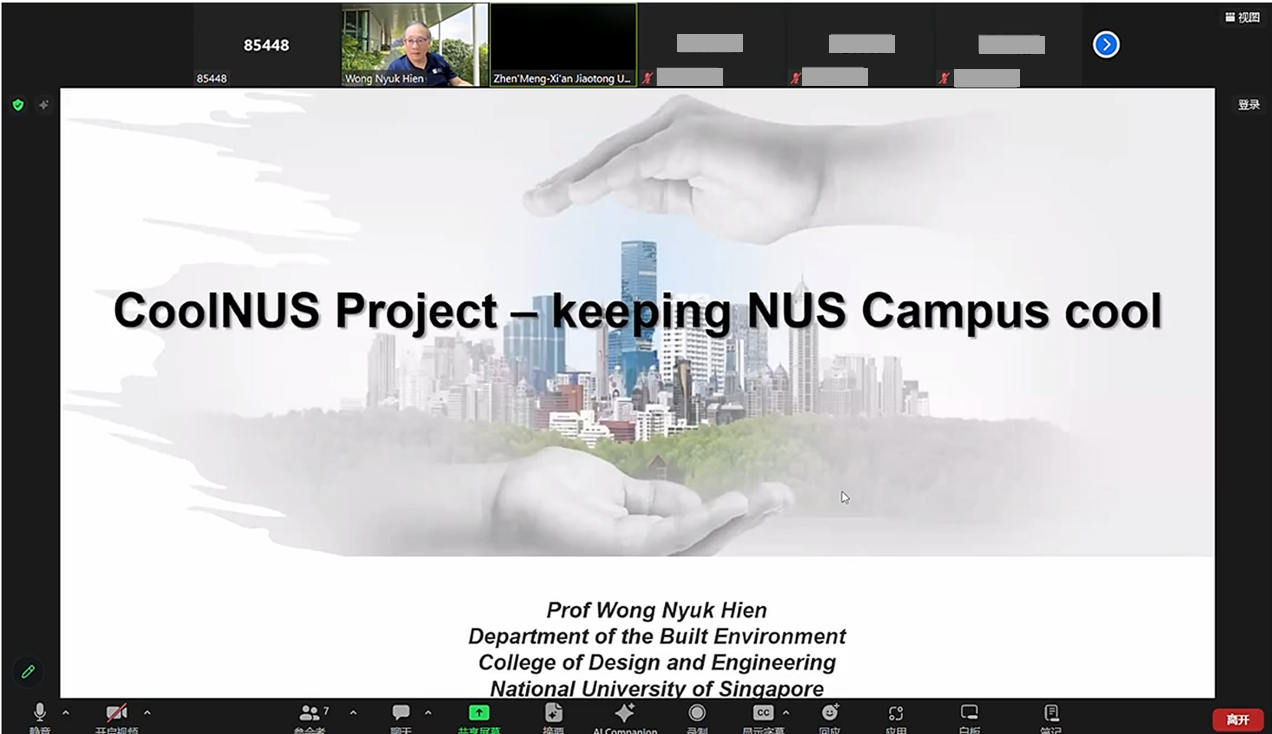This screenshot has height=734, width=1272.
Task: Click the green Share Screen button
Action: tap(479, 715)
